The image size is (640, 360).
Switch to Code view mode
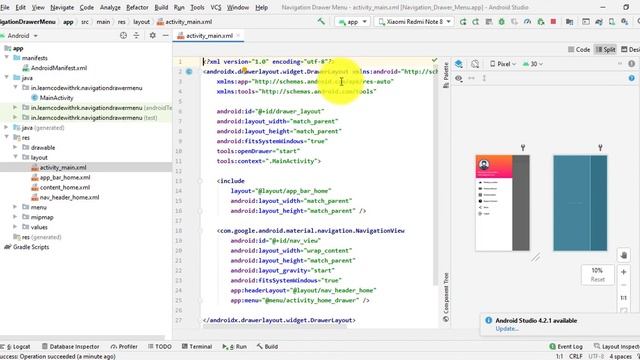coord(579,49)
